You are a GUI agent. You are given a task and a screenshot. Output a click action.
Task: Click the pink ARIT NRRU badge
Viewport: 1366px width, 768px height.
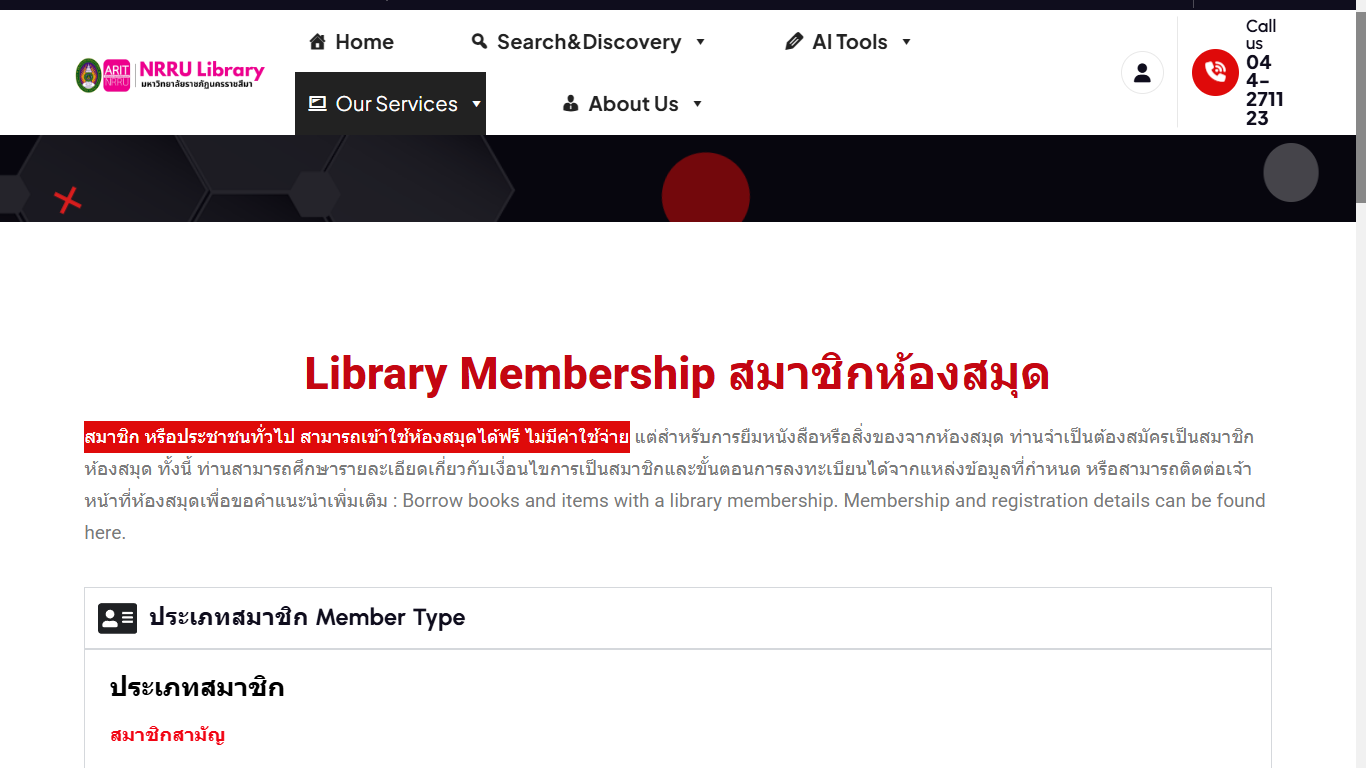tap(117, 74)
